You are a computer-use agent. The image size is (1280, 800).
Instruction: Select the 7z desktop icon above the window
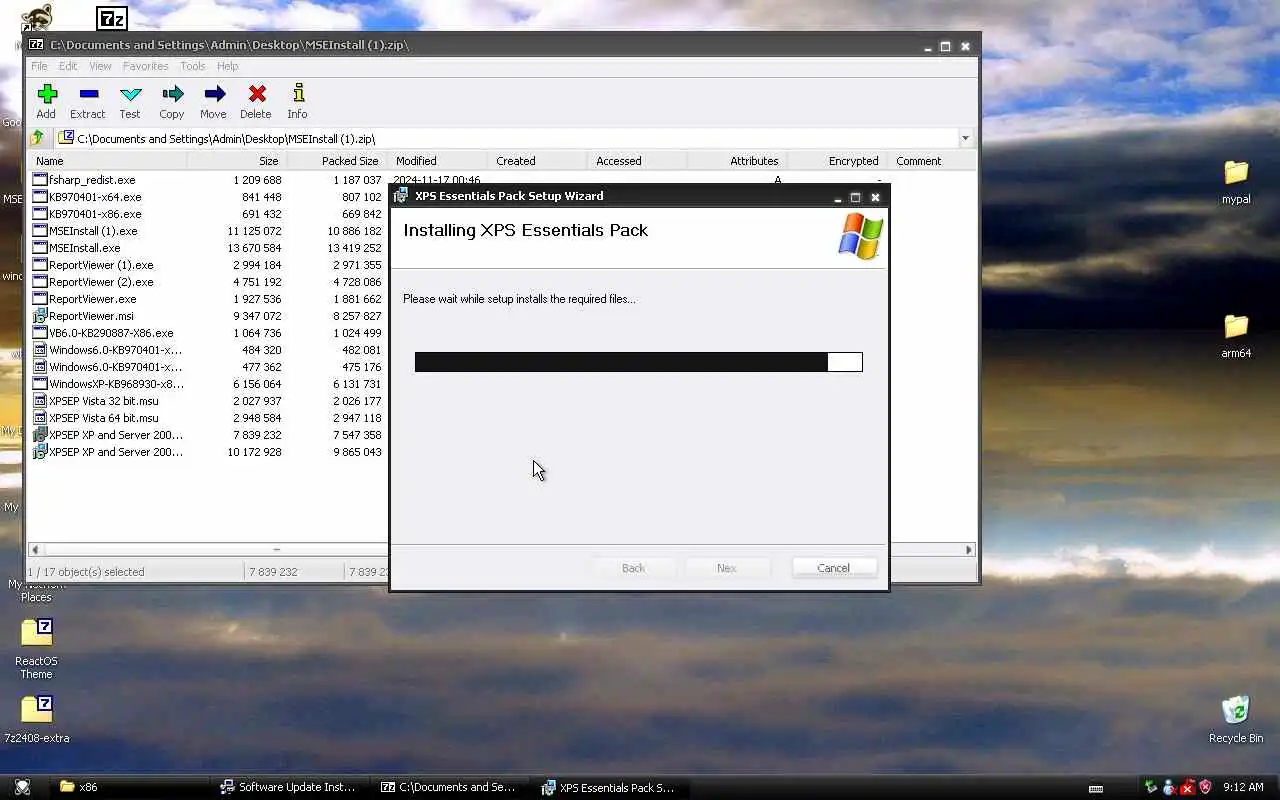pos(111,18)
